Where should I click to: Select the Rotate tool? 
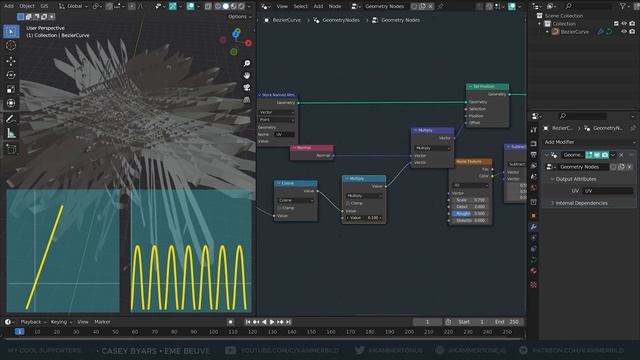point(11,75)
